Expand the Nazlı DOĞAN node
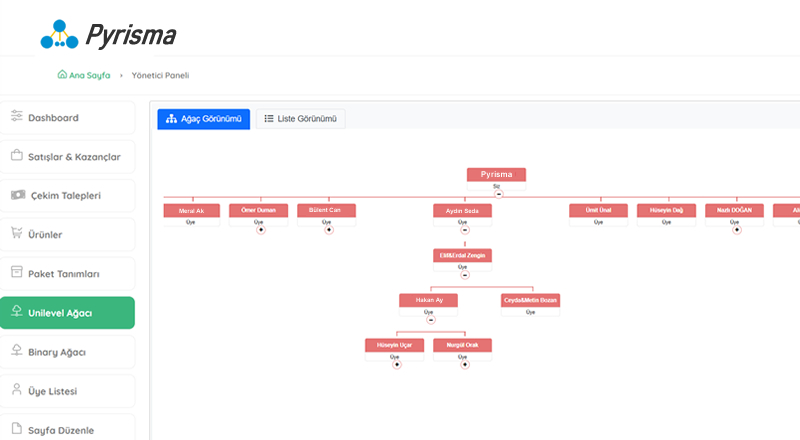 [x=736, y=229]
